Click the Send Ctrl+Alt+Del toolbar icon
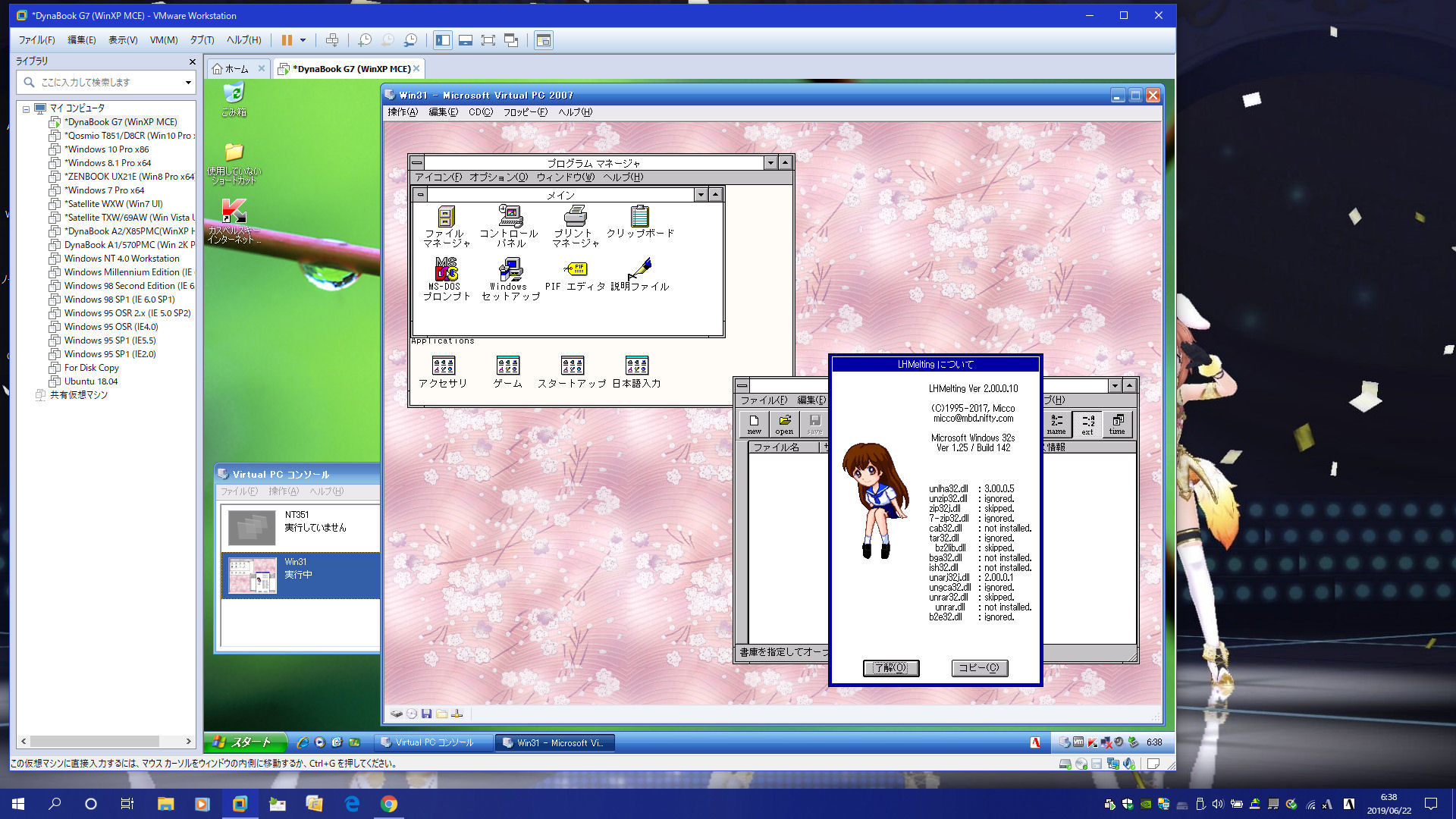This screenshot has height=819, width=1456. (331, 40)
